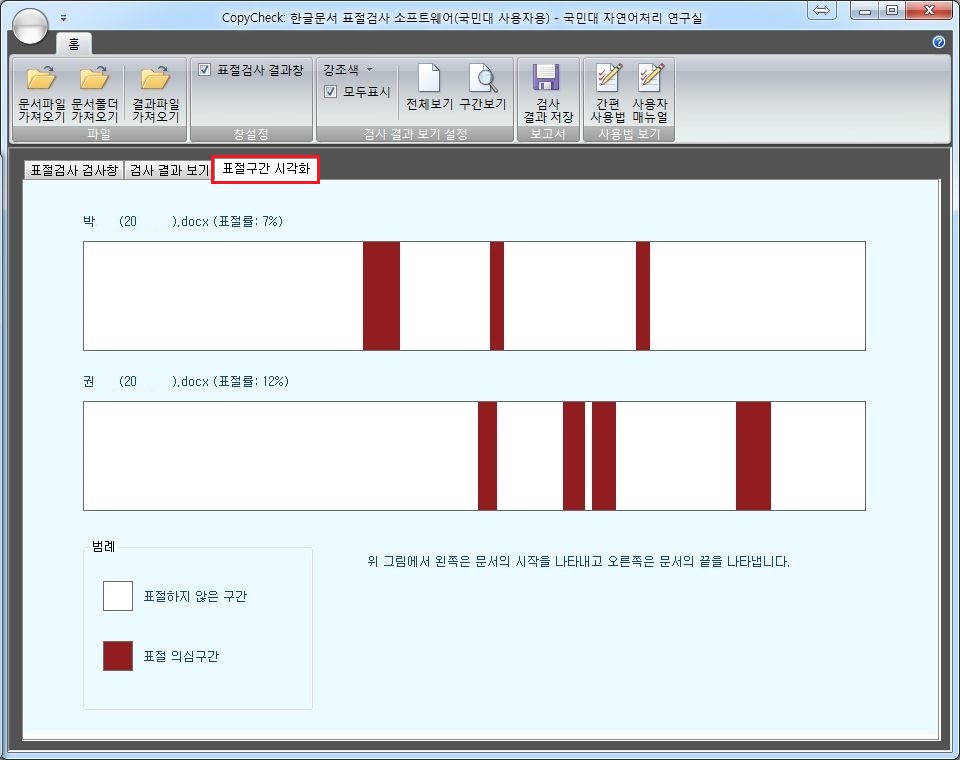Uncheck the 모두표시 checkbox
Image resolution: width=960 pixels, height=760 pixels.
coord(330,92)
